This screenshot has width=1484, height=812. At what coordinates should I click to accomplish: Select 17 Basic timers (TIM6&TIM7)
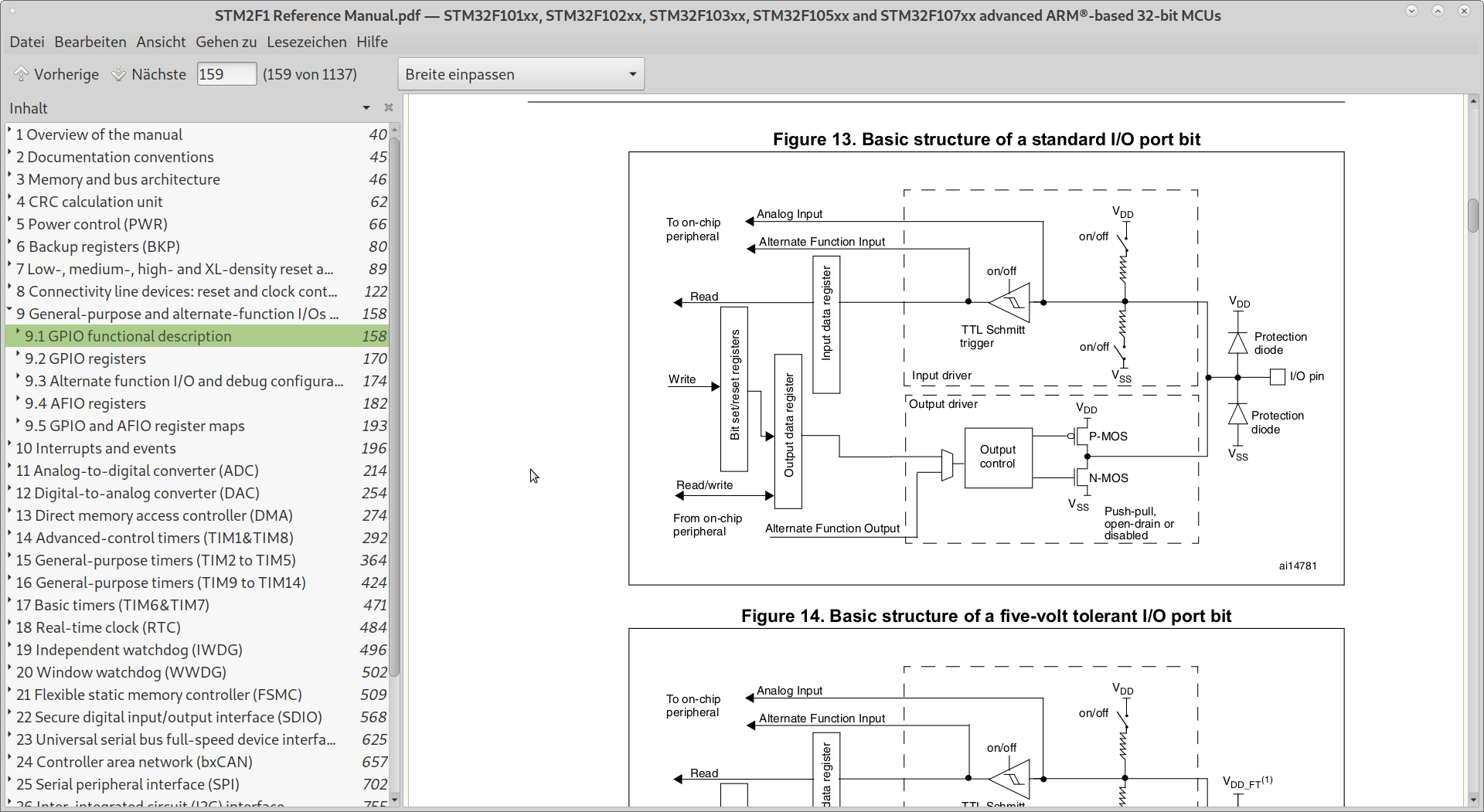pyautogui.click(x=196, y=605)
